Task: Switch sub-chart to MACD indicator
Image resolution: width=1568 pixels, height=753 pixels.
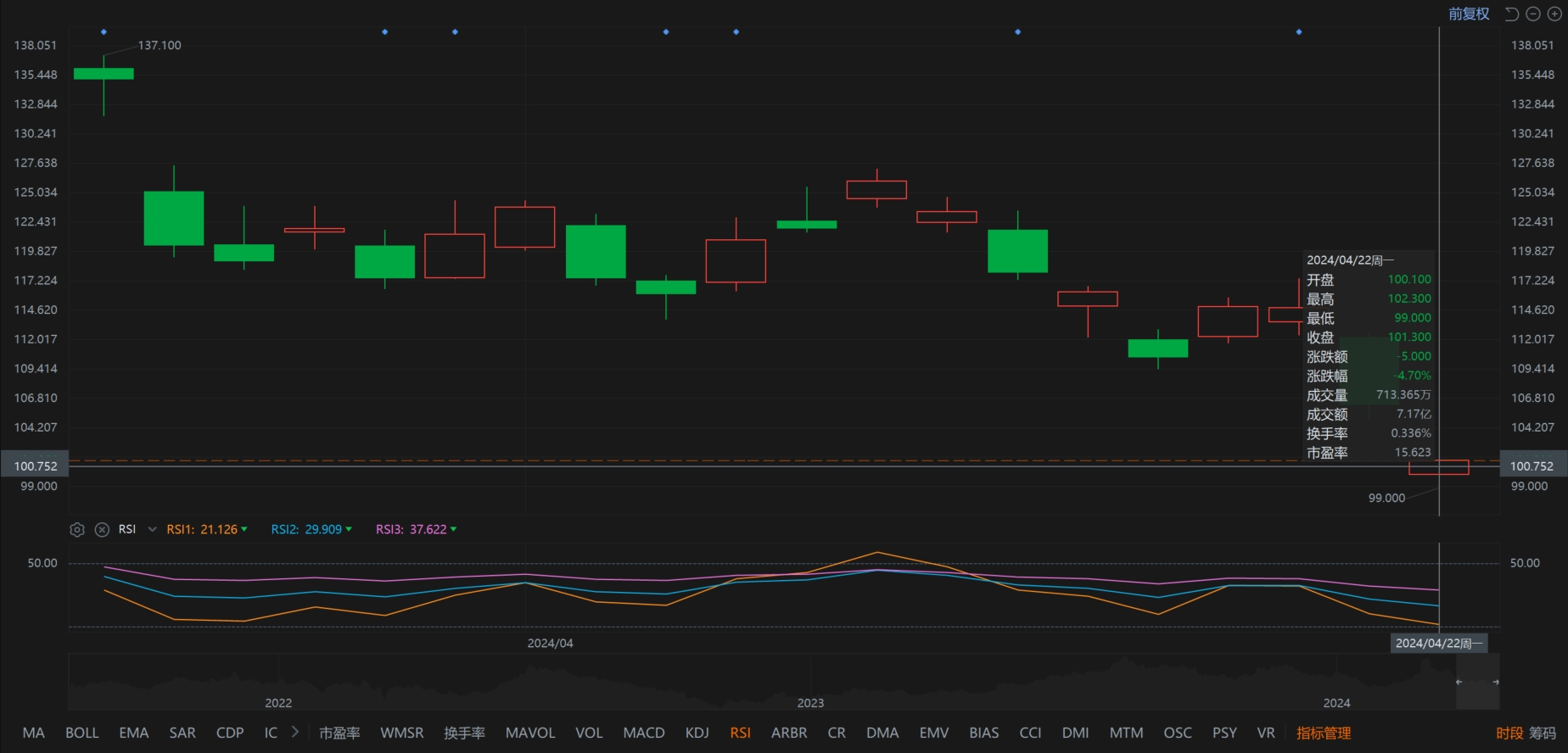Action: [x=644, y=733]
